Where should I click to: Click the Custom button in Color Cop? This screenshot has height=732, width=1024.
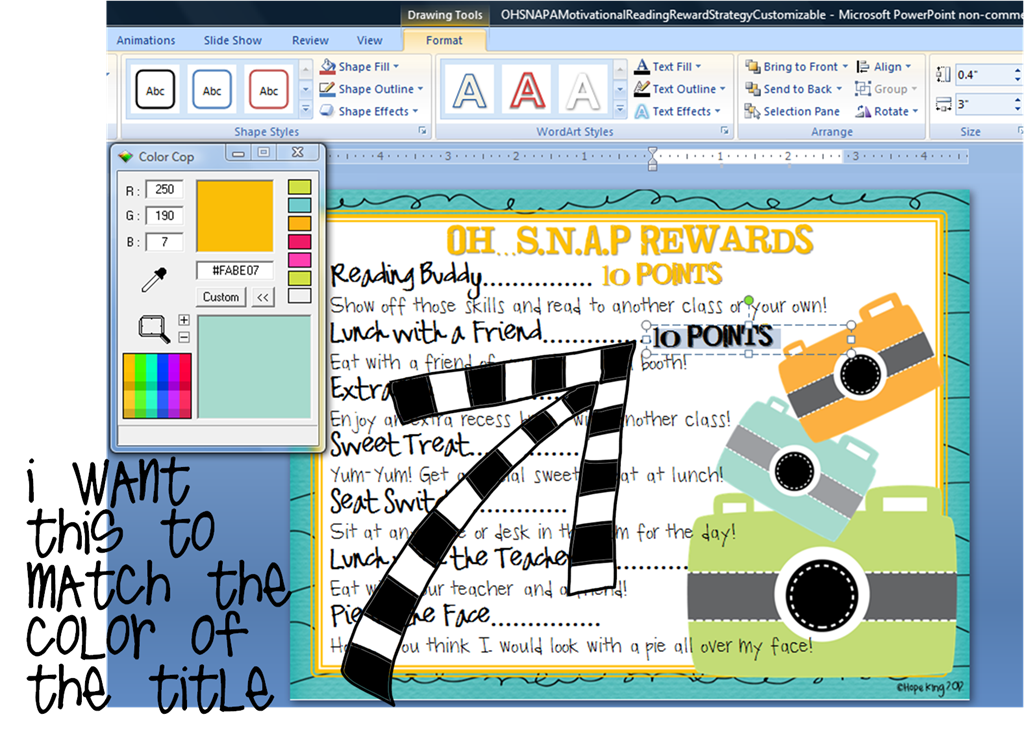coord(221,297)
